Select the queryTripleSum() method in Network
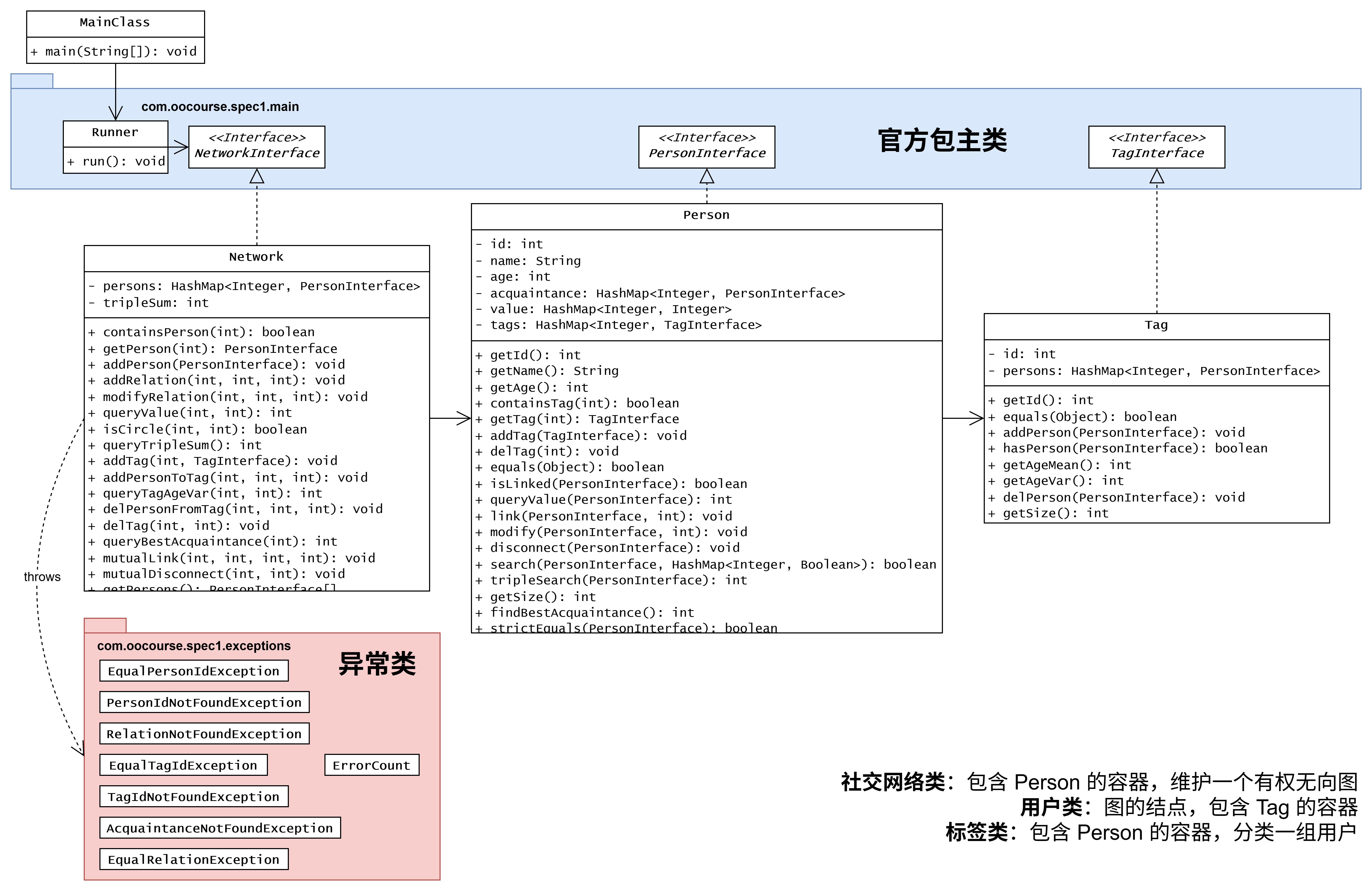The image size is (1372, 891). pos(182,445)
